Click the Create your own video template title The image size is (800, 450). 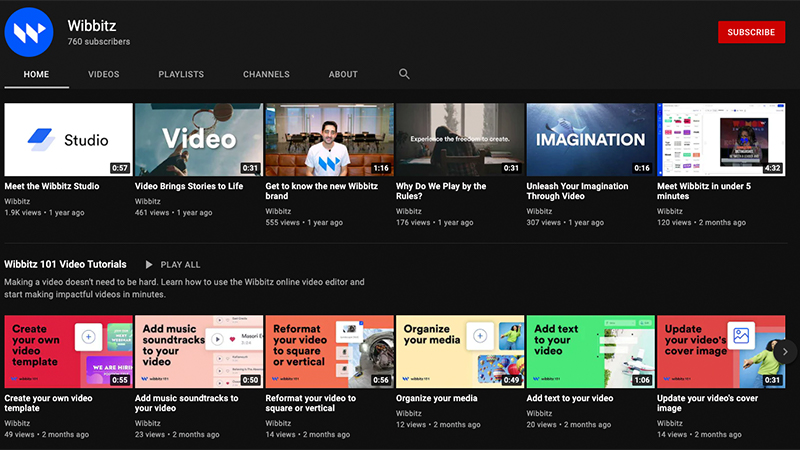[48, 403]
